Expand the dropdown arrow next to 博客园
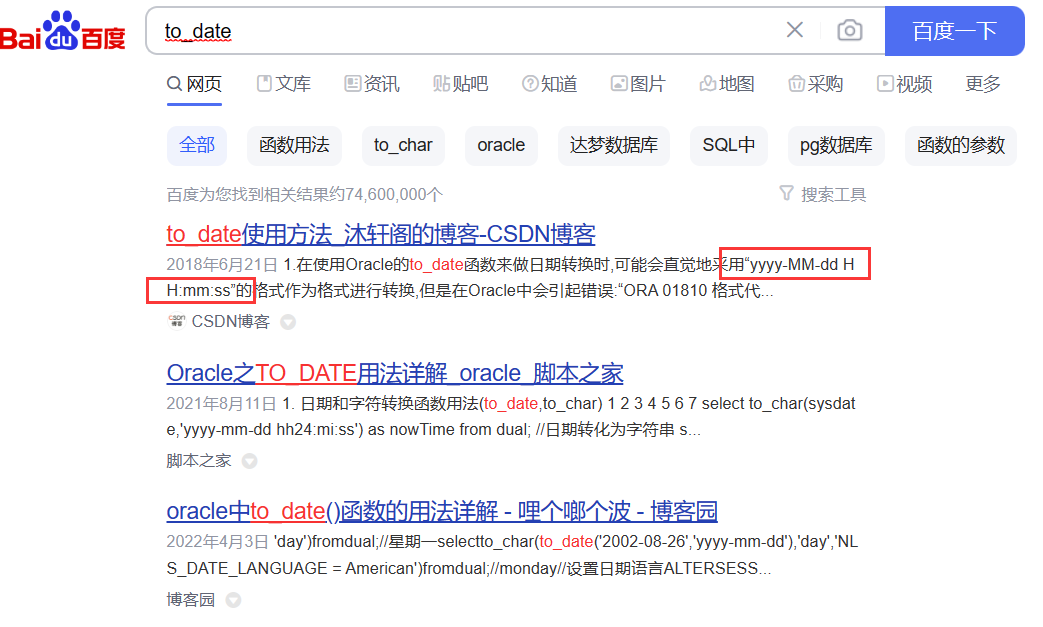This screenshot has width=1043, height=627. click(x=233, y=600)
